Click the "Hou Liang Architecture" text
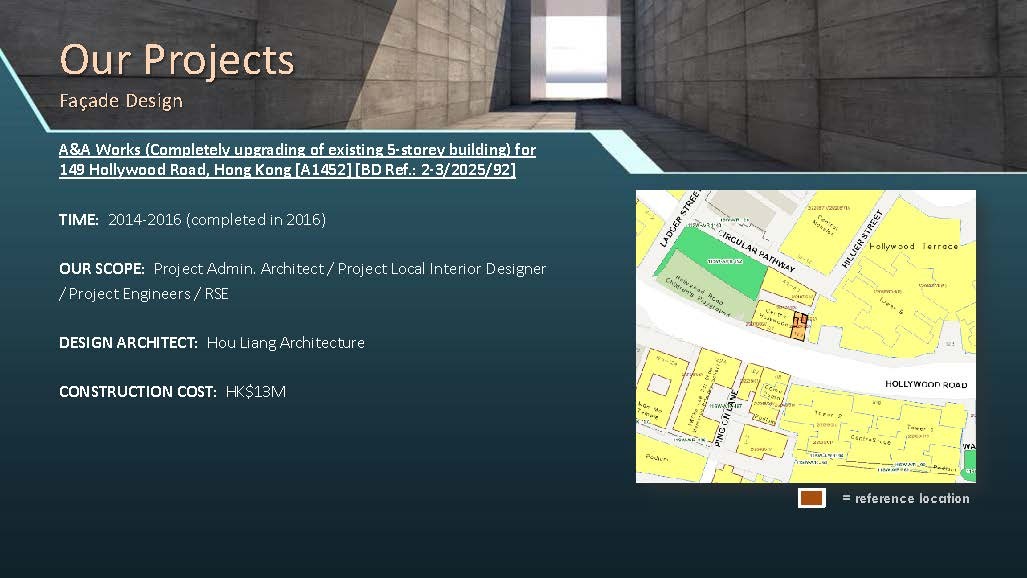 click(285, 343)
